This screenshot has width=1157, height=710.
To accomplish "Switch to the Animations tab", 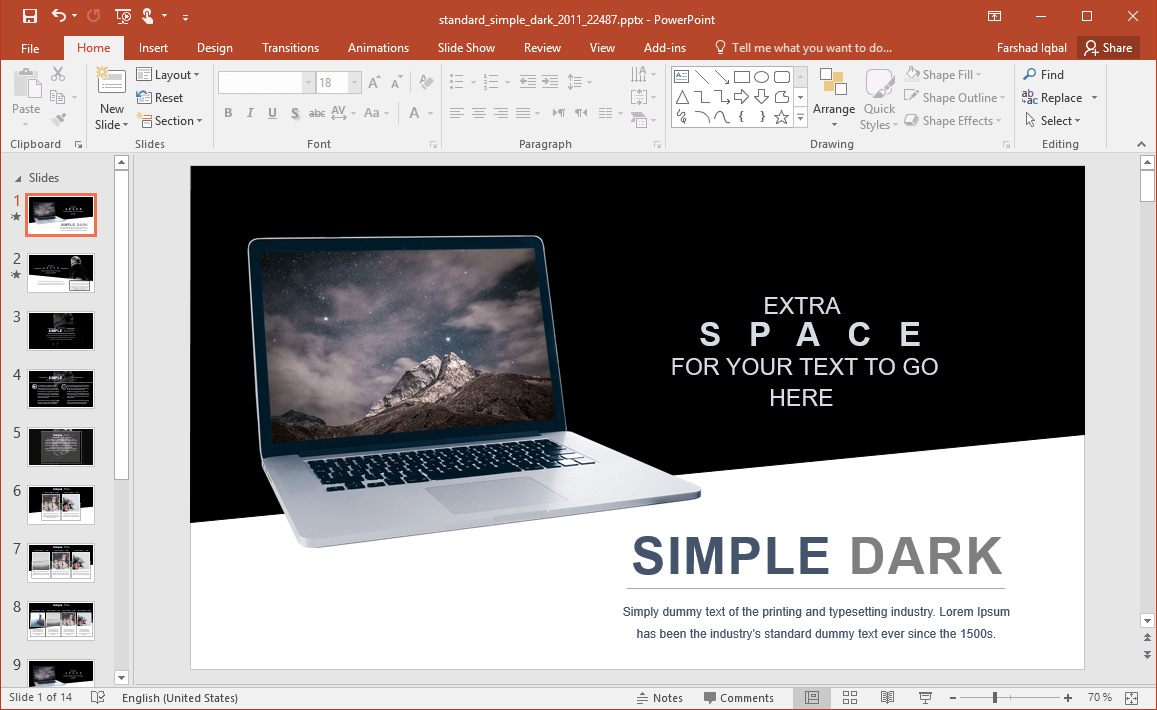I will pyautogui.click(x=379, y=48).
